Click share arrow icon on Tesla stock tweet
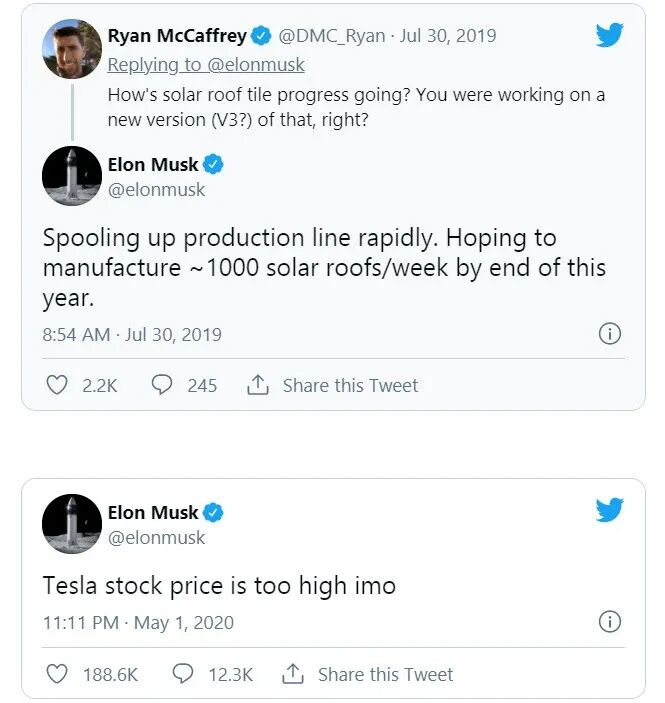Image resolution: width=665 pixels, height=703 pixels. click(x=292, y=674)
